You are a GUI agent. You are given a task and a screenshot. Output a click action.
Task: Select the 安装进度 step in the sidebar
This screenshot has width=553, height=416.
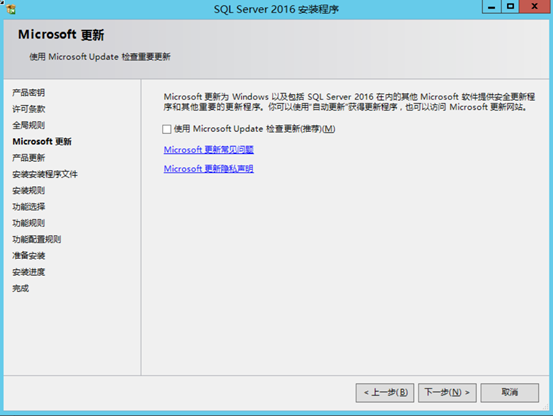coord(29,272)
